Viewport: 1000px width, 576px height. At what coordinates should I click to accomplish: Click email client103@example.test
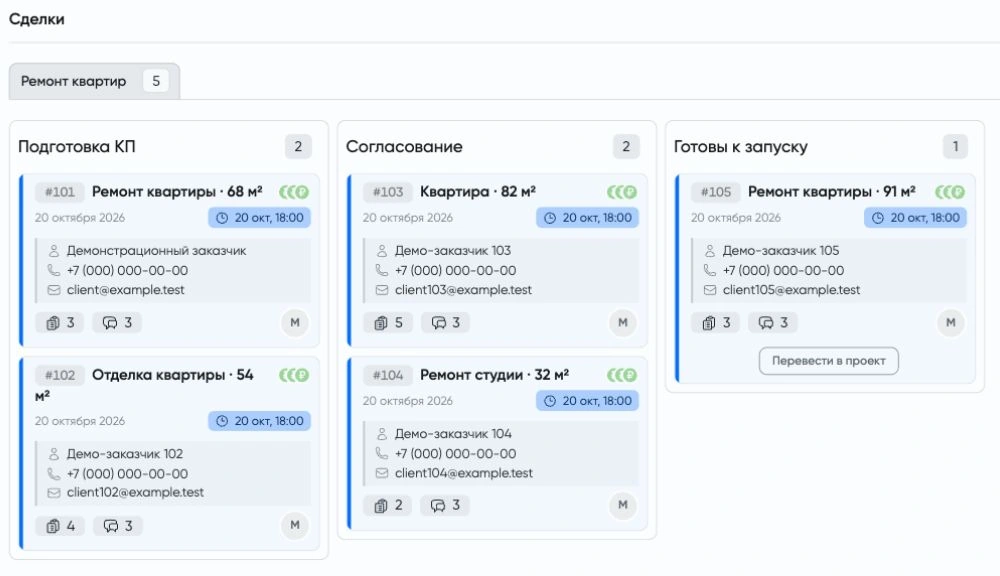[x=463, y=290]
